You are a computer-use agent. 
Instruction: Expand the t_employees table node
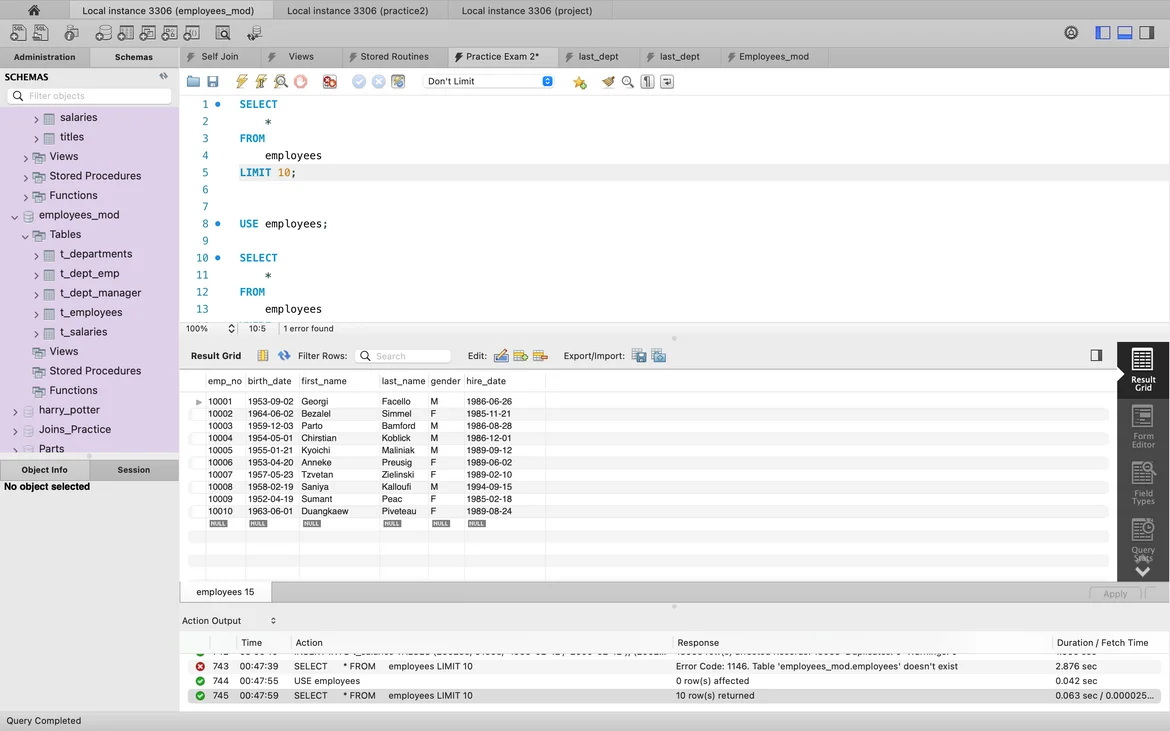click(x=37, y=313)
